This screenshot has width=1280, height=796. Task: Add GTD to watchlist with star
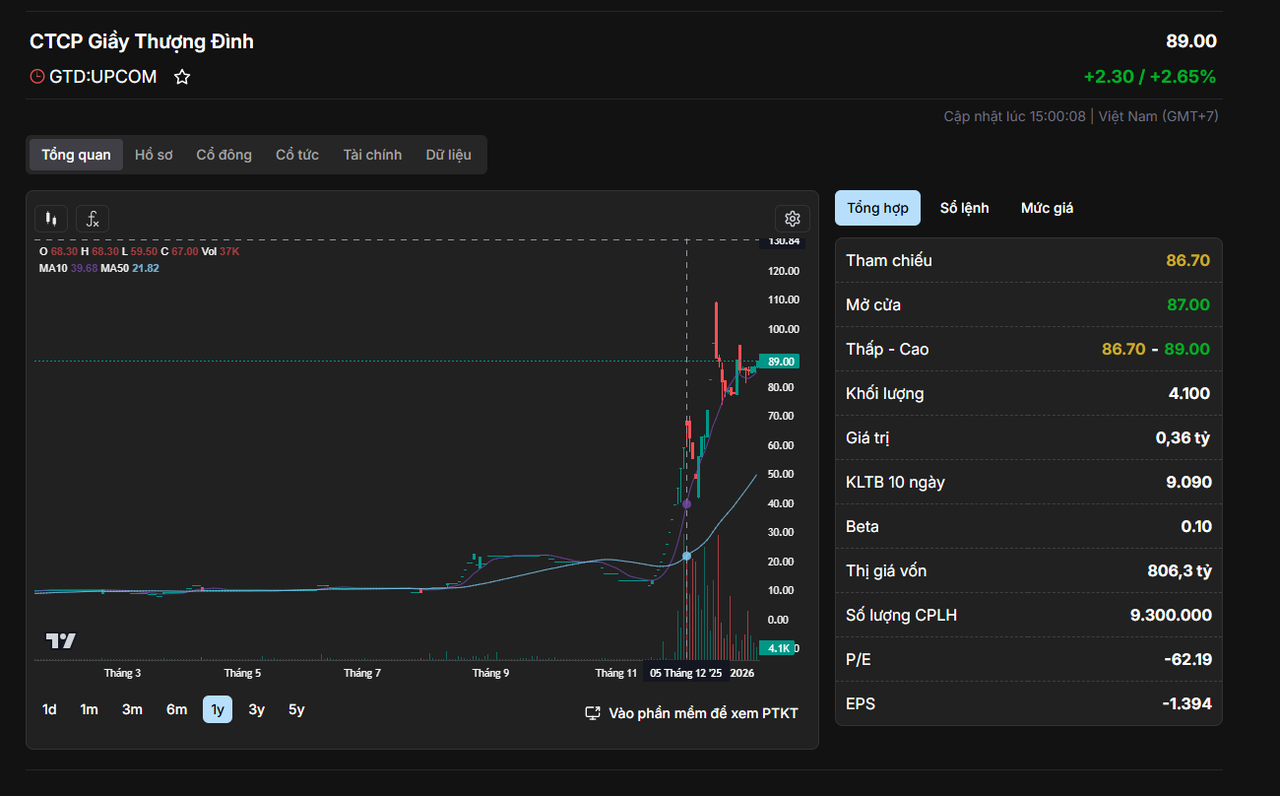[x=182, y=77]
